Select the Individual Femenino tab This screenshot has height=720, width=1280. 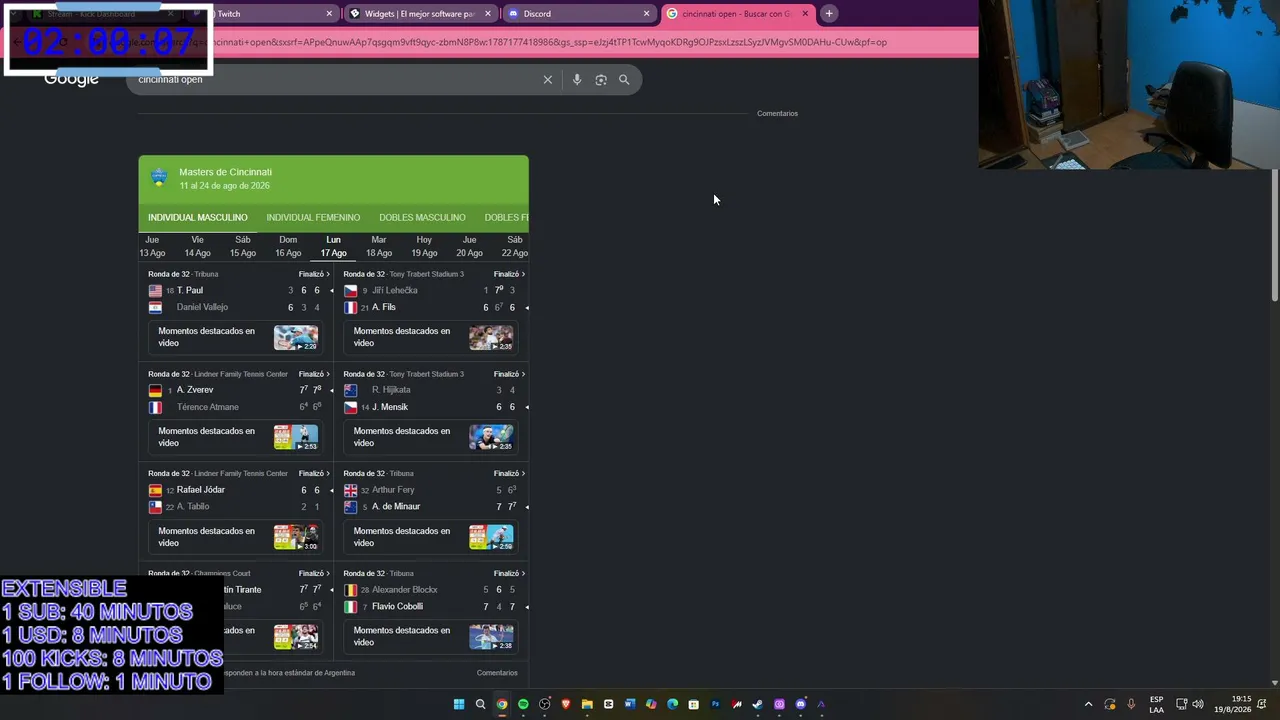pos(313,217)
